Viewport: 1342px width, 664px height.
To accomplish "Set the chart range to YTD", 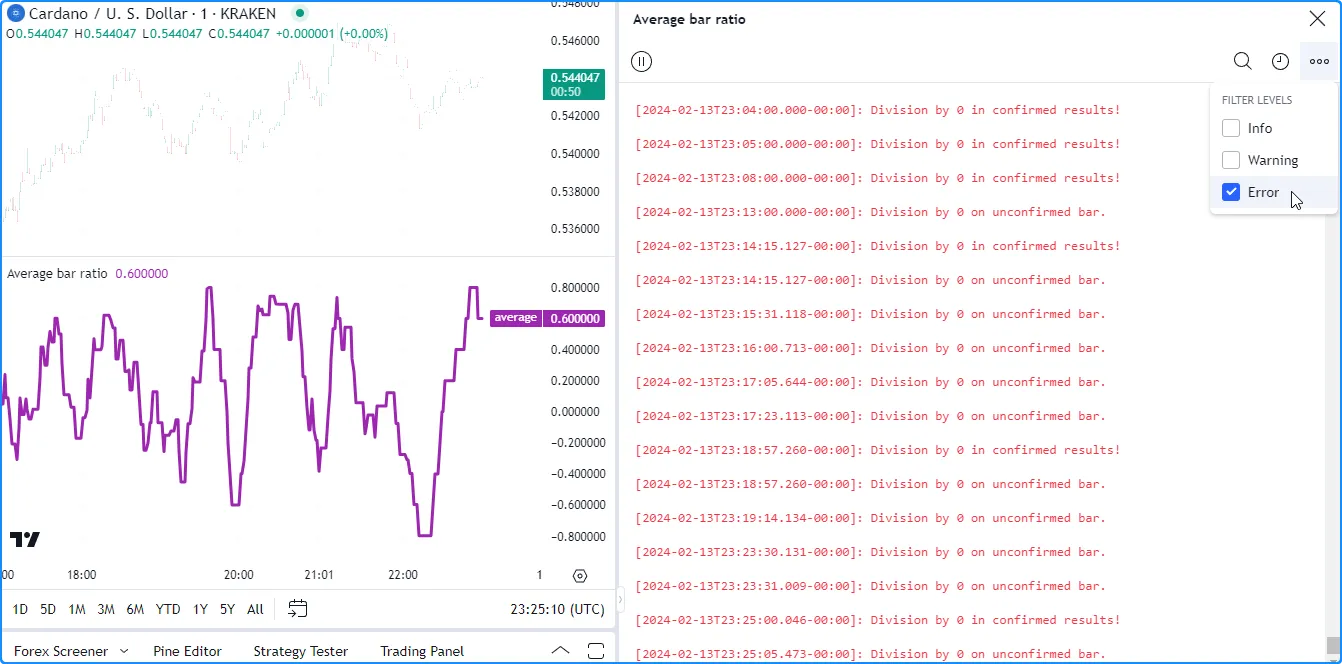I will pyautogui.click(x=168, y=609).
